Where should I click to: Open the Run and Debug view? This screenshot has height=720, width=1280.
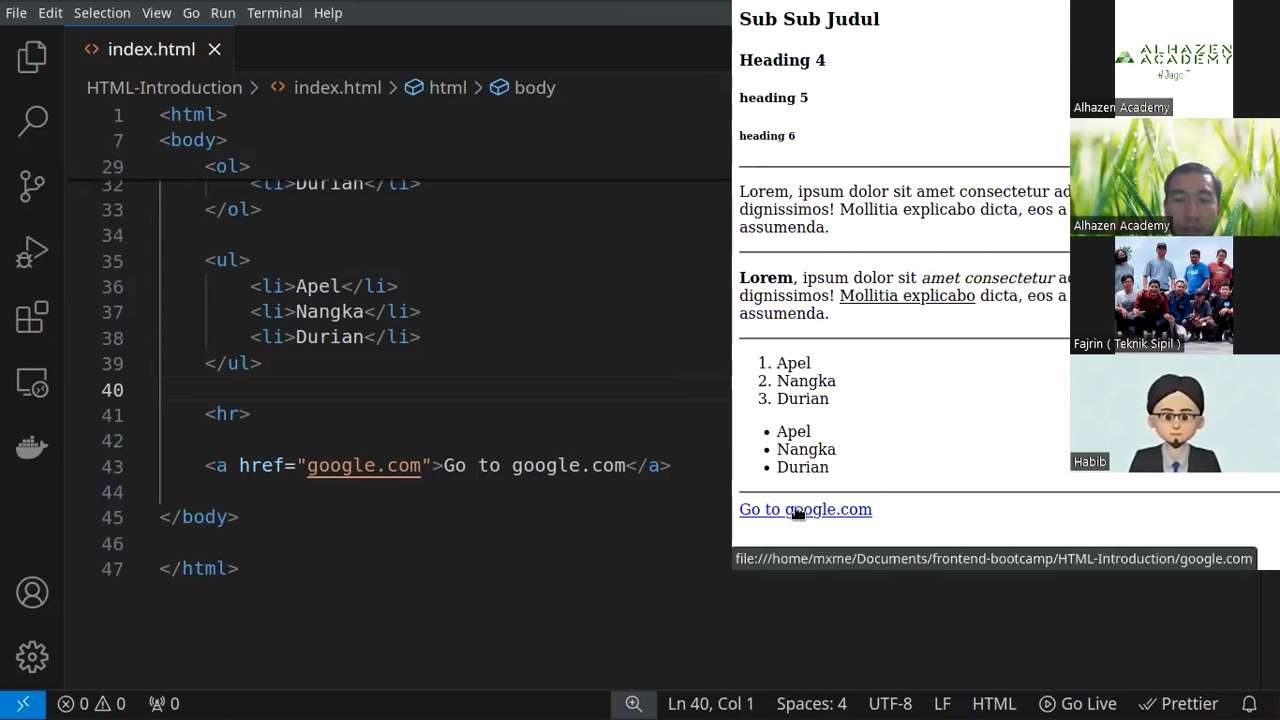click(32, 252)
